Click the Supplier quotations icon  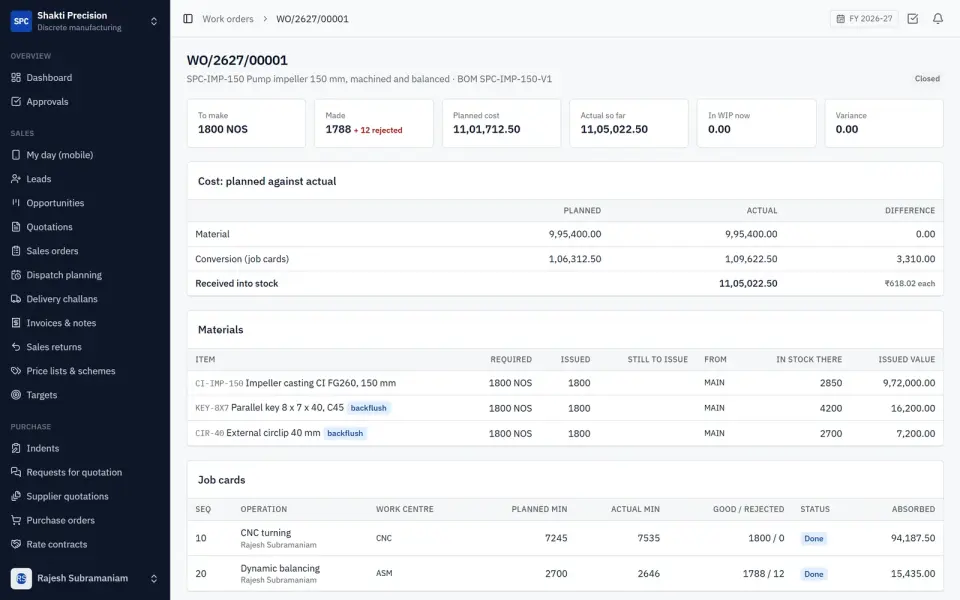point(16,496)
